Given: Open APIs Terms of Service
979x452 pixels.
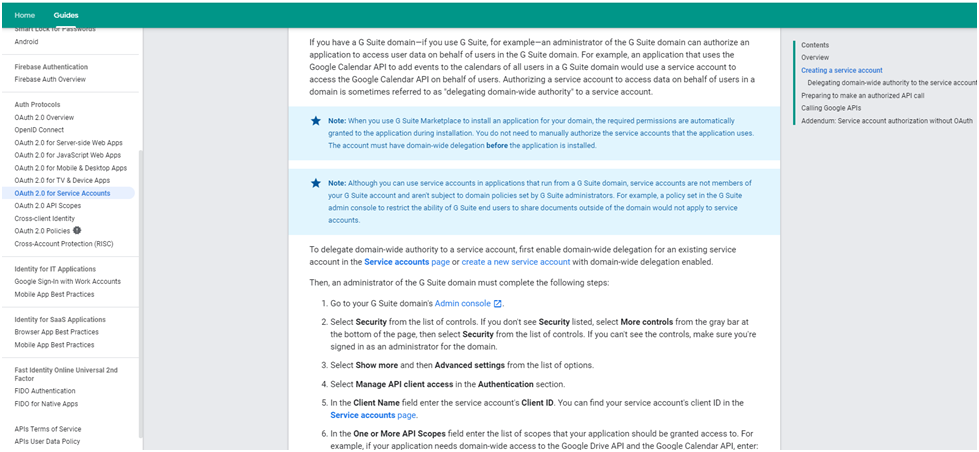Looking at the screenshot, I should click(47, 429).
